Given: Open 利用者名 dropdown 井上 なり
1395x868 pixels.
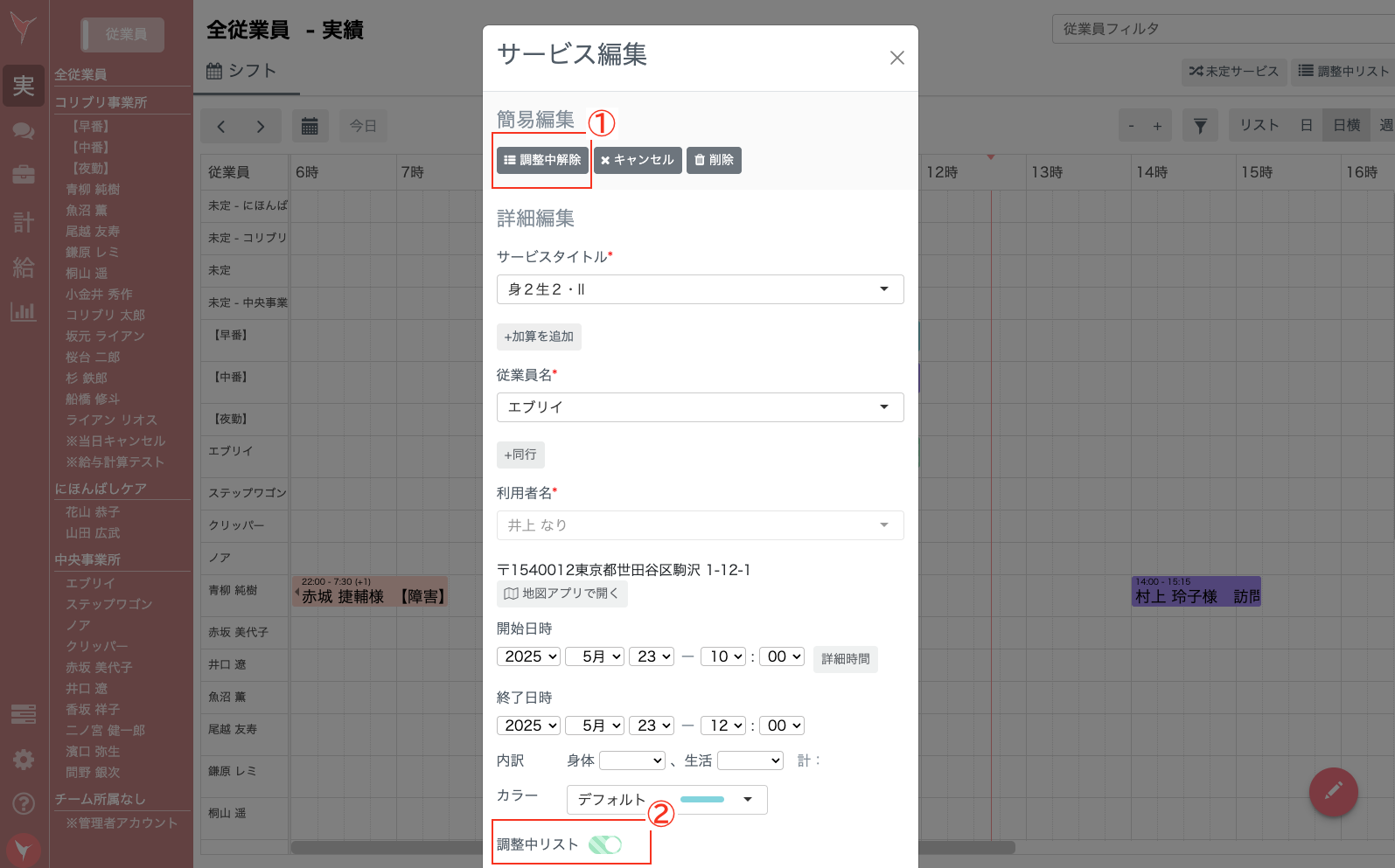Looking at the screenshot, I should tap(700, 525).
